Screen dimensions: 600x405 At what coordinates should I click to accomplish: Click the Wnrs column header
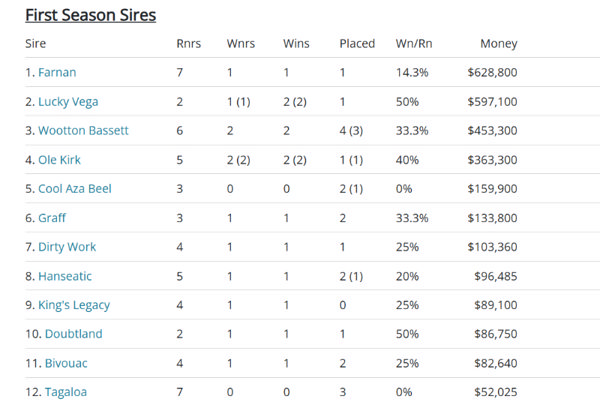(x=241, y=44)
